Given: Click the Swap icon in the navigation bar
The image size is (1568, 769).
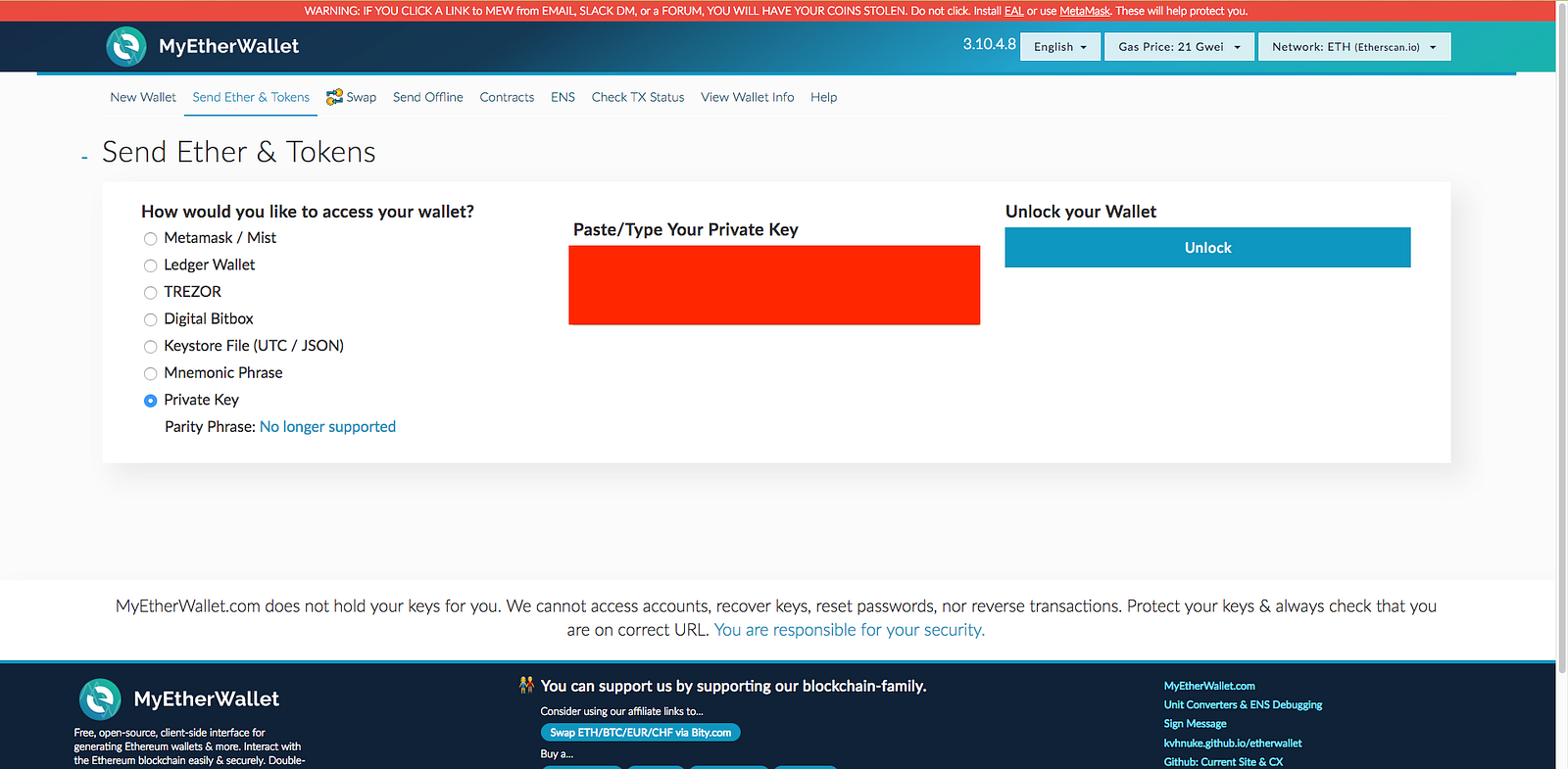Looking at the screenshot, I should pyautogui.click(x=334, y=97).
